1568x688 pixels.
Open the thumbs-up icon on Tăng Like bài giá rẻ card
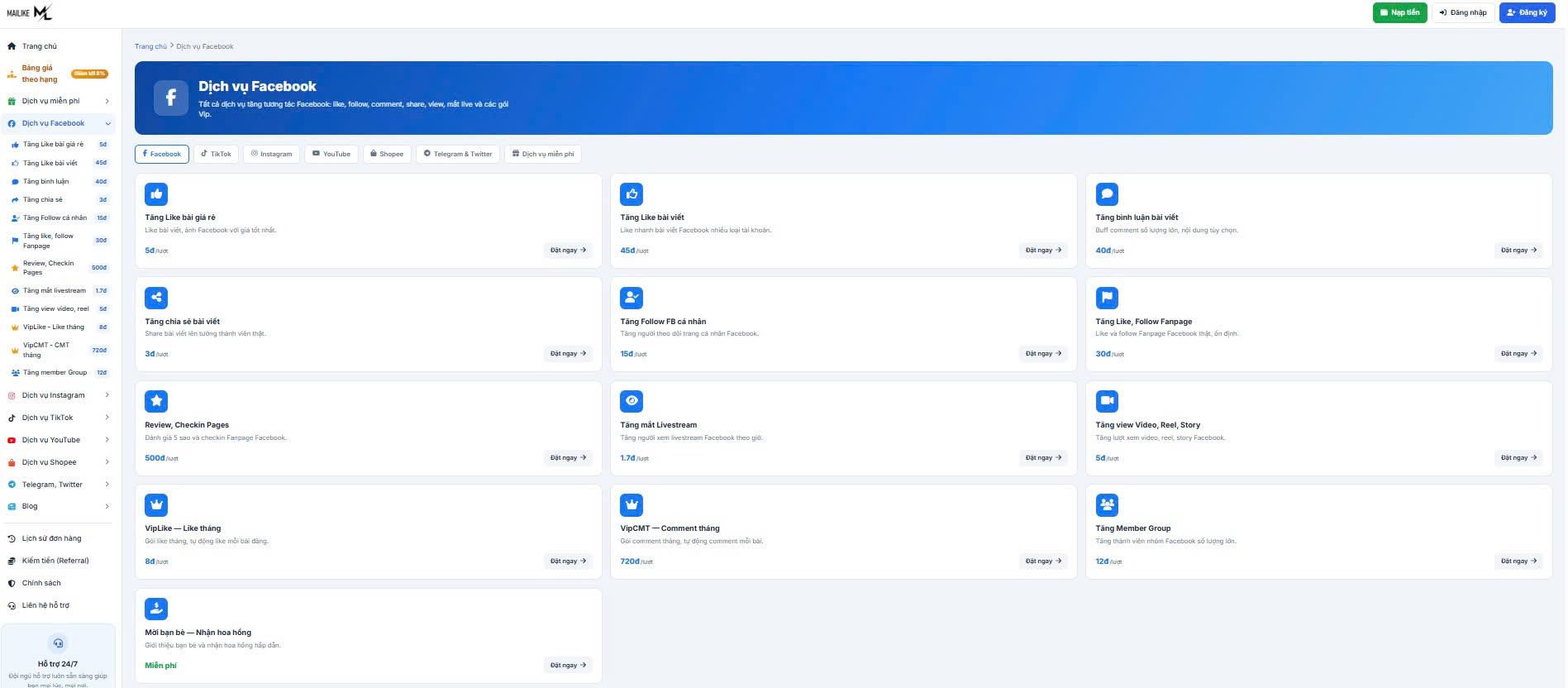pyautogui.click(x=156, y=194)
